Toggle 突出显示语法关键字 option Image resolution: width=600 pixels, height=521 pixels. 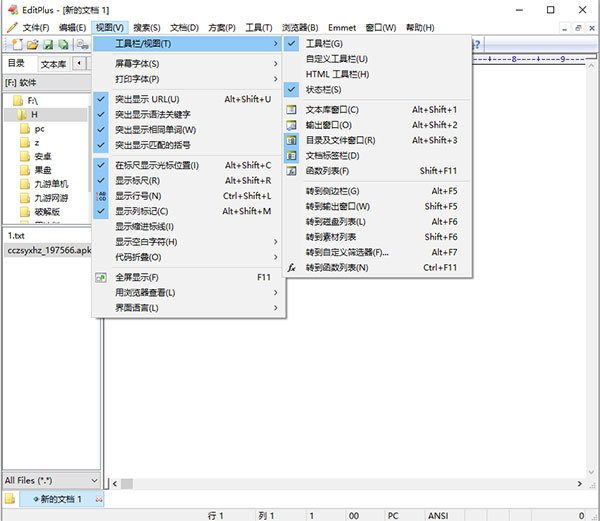coord(189,114)
